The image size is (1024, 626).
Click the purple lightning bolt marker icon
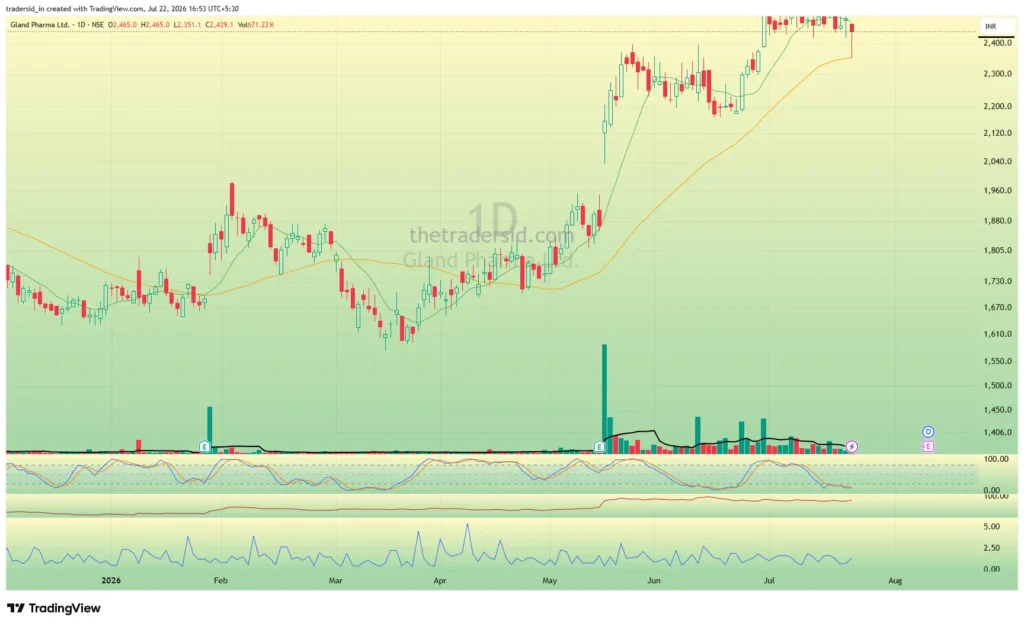[x=852, y=447]
